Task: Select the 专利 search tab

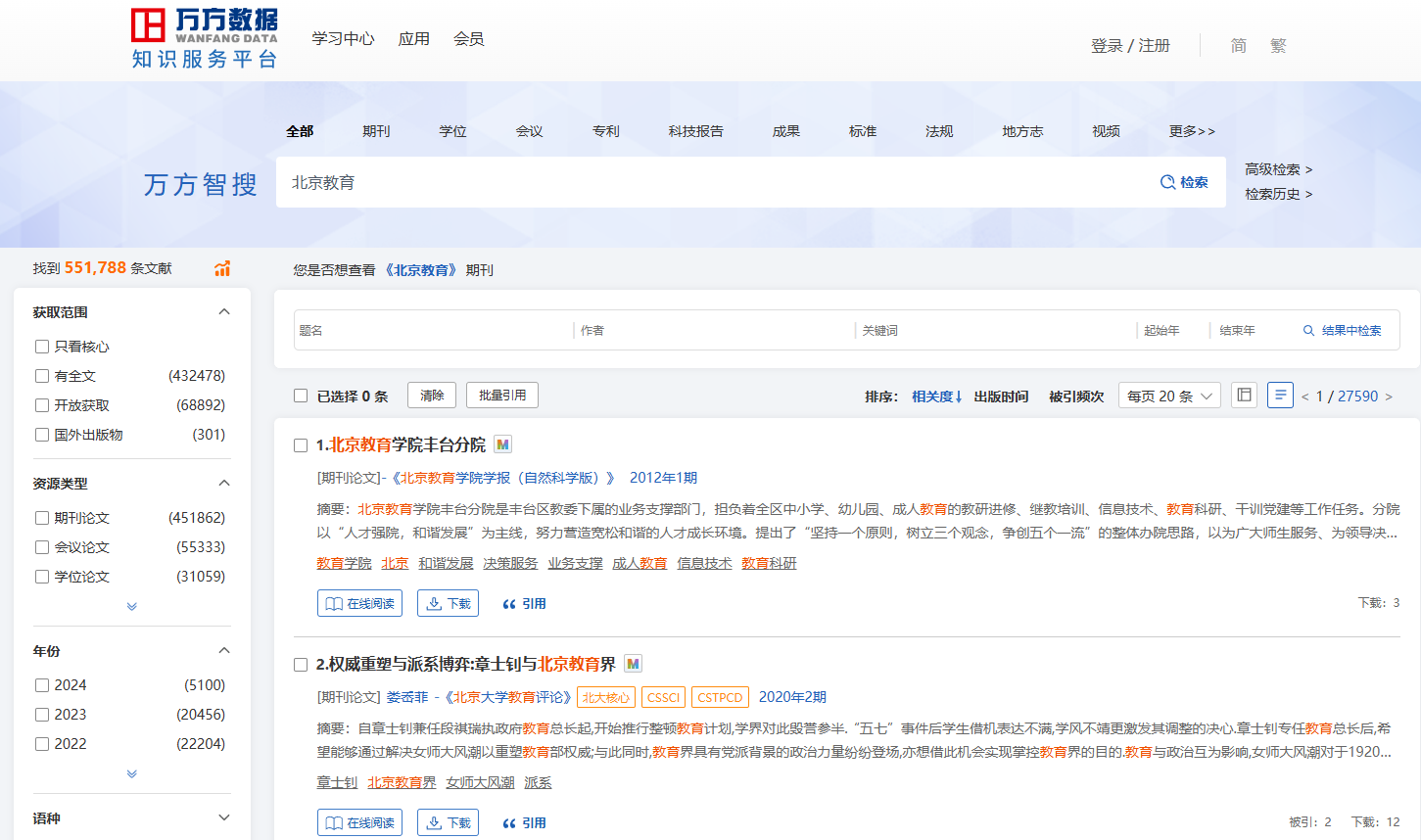Action: pyautogui.click(x=605, y=131)
